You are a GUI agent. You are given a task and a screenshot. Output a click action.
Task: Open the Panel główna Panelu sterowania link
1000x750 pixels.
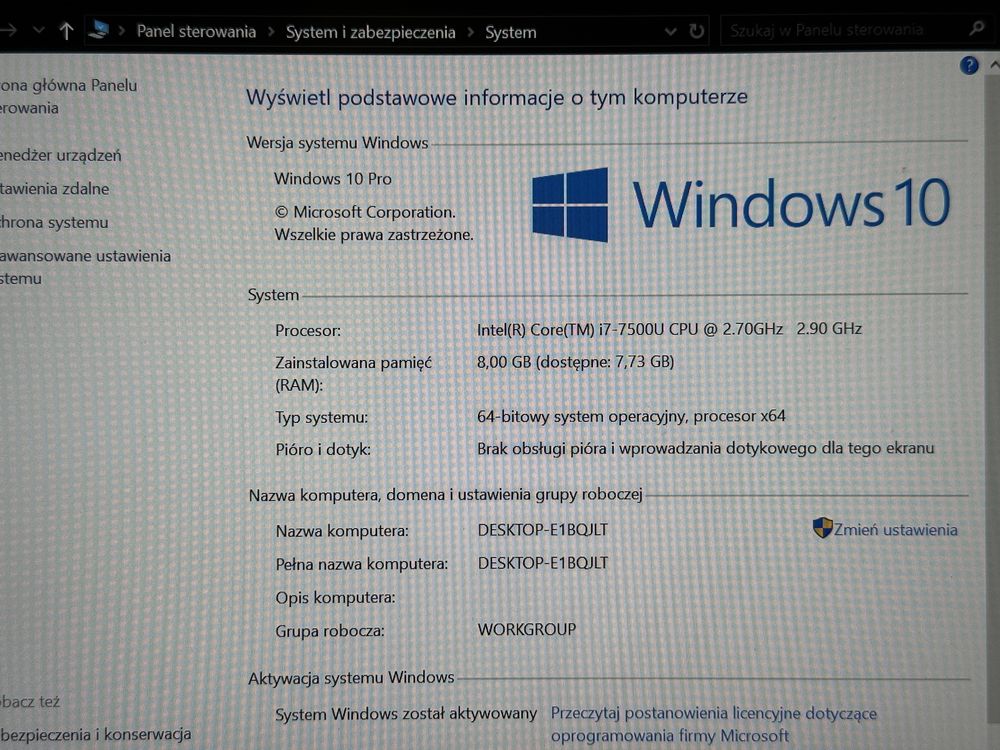[68, 96]
